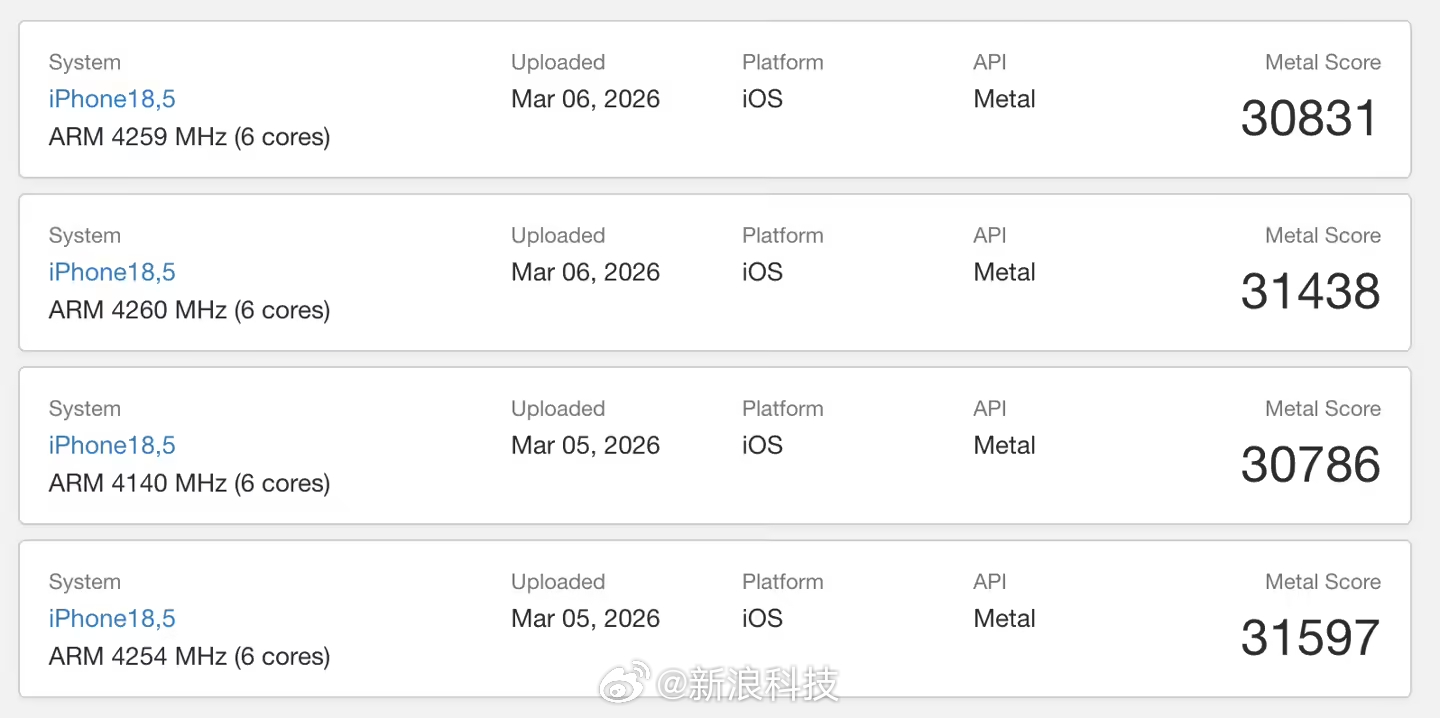1440x718 pixels.
Task: Click Metal API value in second card
Action: coord(1004,272)
